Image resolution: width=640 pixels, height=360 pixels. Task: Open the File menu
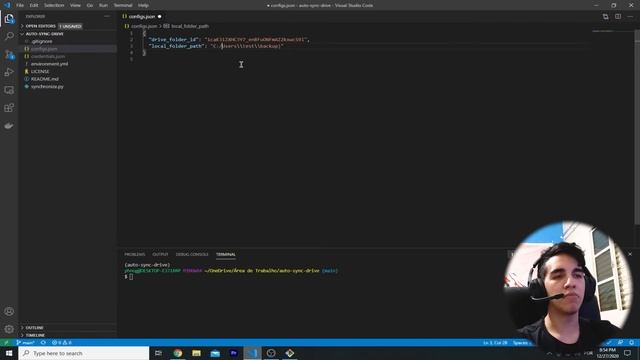[x=20, y=5]
